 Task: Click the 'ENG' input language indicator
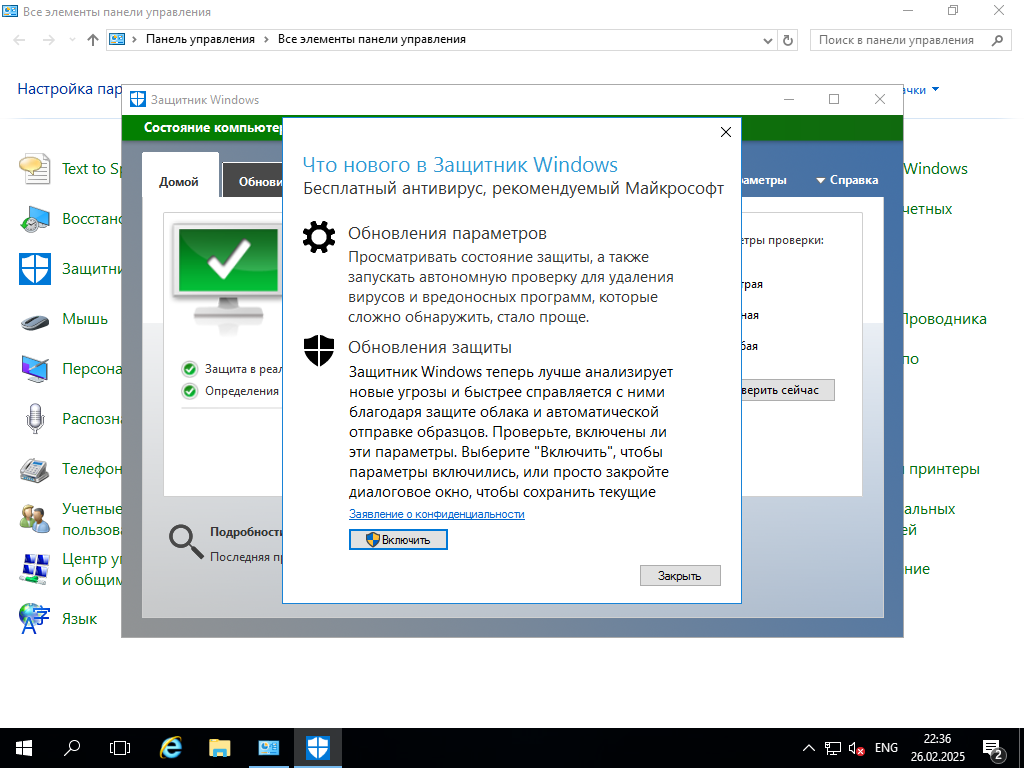point(886,748)
